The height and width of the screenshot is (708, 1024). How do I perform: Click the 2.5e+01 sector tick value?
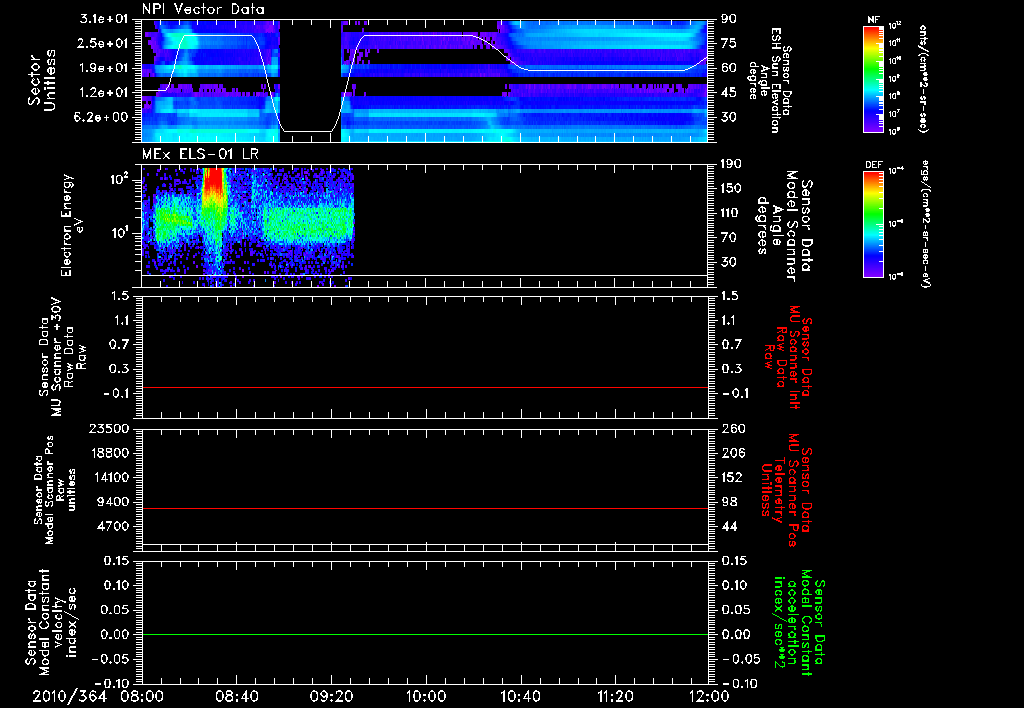(104, 43)
